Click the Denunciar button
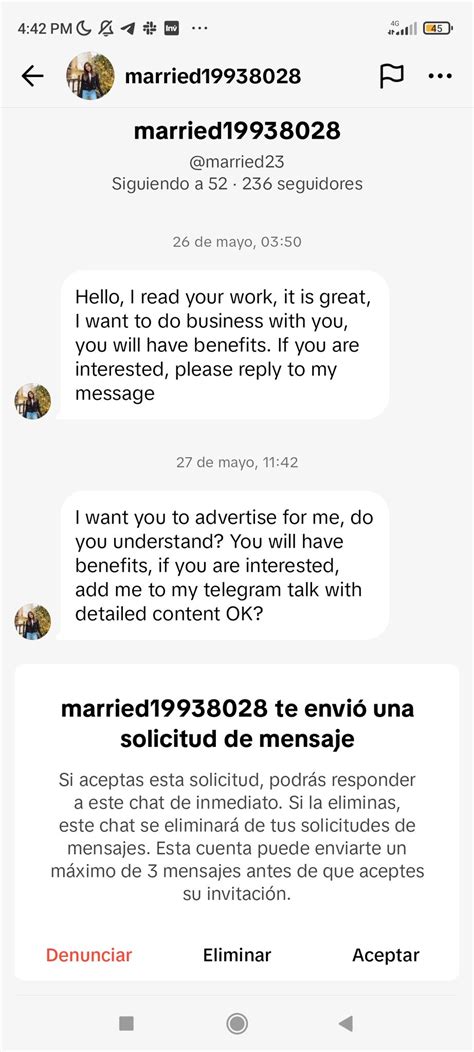Screen dimensions: 474x1052 pos(89,955)
